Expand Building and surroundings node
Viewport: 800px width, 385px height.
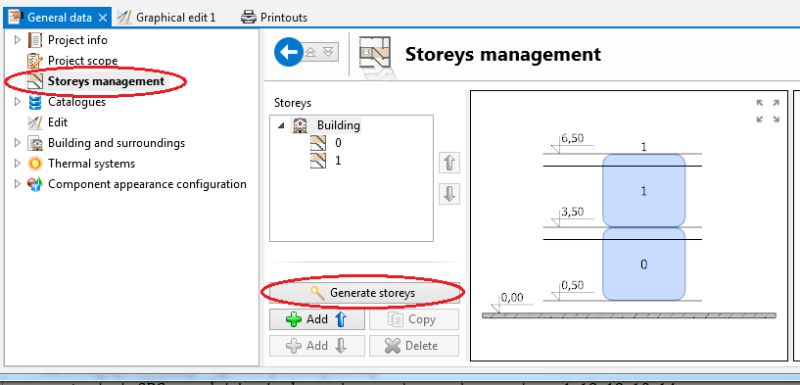[17, 143]
